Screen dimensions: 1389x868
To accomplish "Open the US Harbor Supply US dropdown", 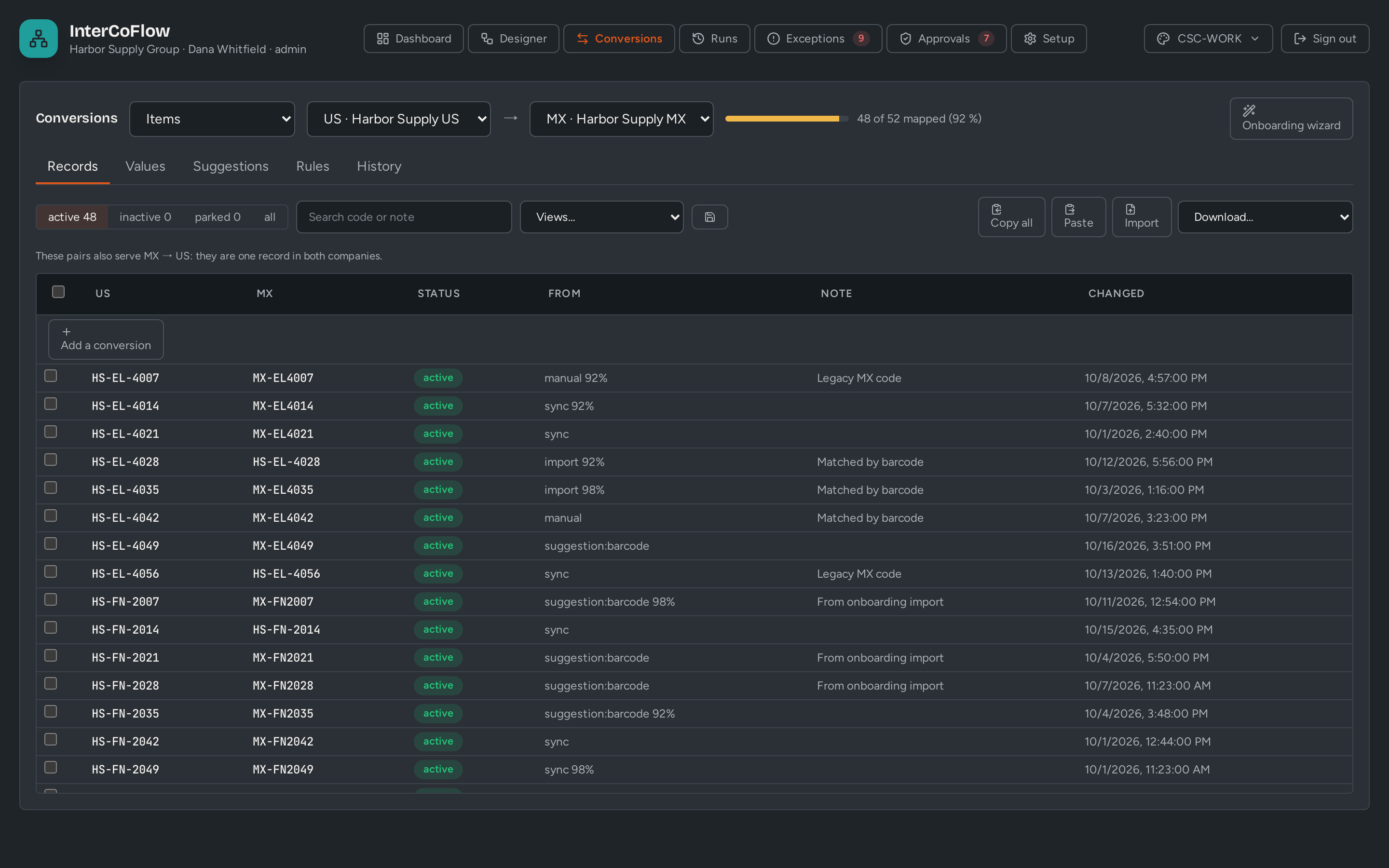I will [x=399, y=119].
